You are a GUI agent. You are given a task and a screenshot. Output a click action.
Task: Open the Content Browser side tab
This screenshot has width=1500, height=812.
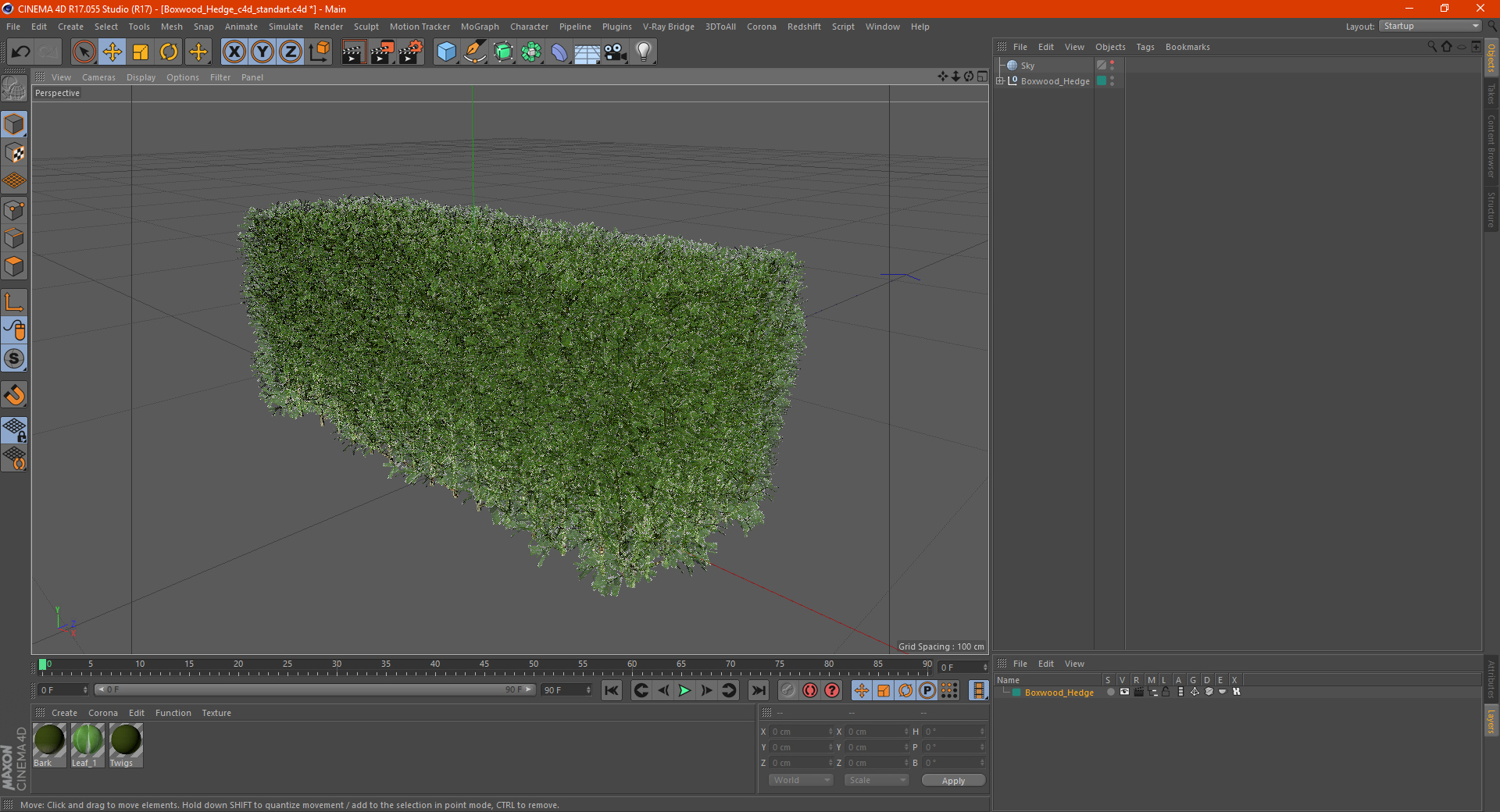click(x=1491, y=146)
